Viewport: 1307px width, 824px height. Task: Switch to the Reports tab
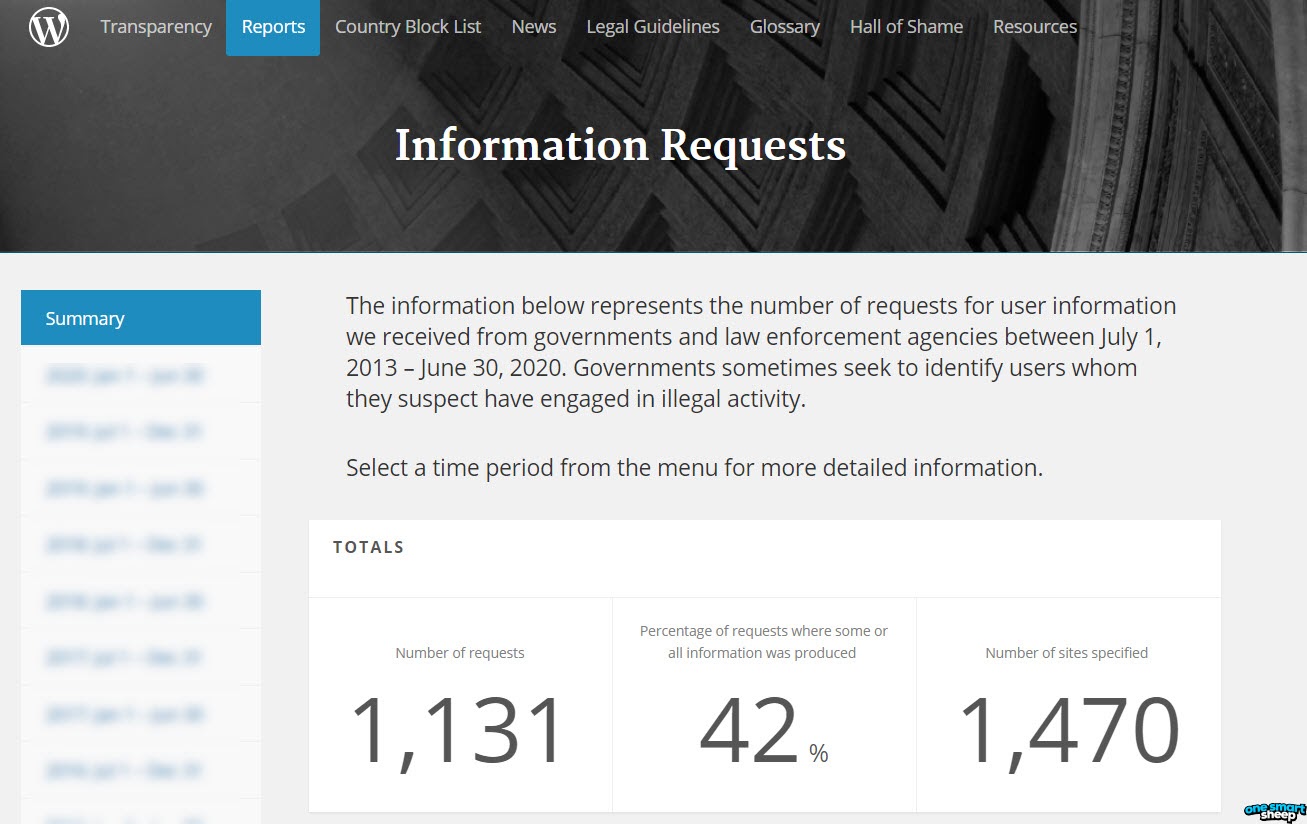click(273, 27)
